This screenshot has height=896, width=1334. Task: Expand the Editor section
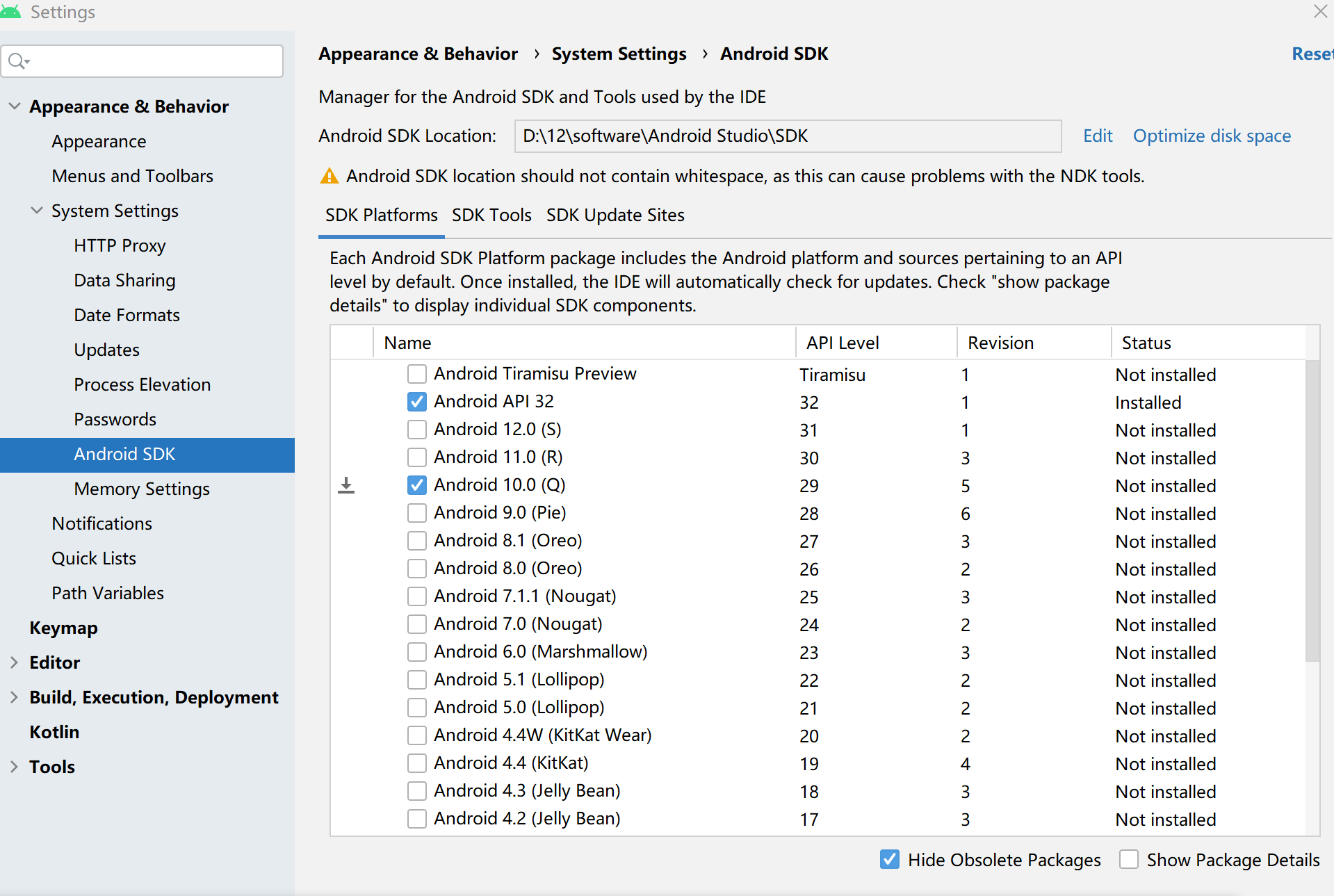coord(15,662)
